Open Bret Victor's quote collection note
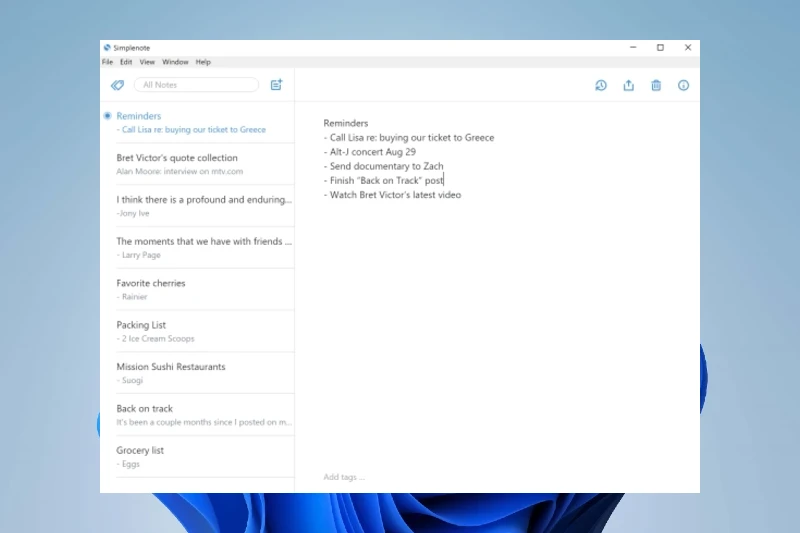Screen dimensions: 800x533 [x=198, y=164]
